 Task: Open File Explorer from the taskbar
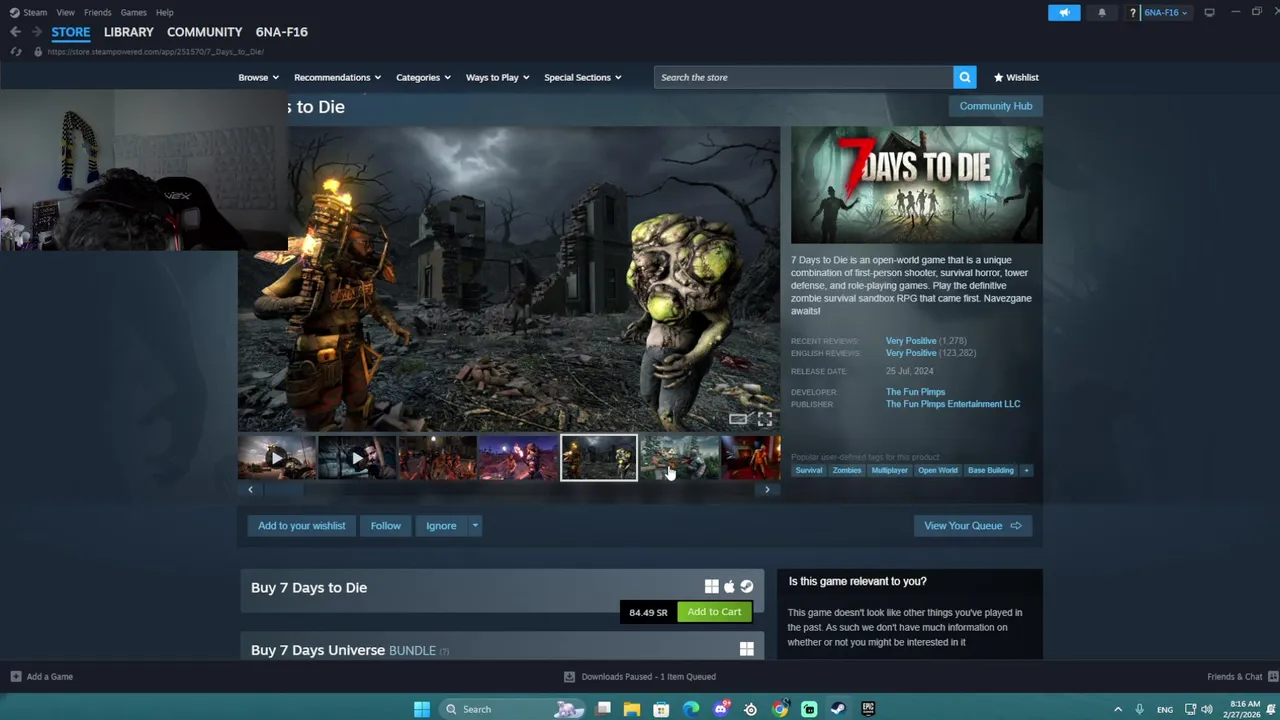coord(632,709)
